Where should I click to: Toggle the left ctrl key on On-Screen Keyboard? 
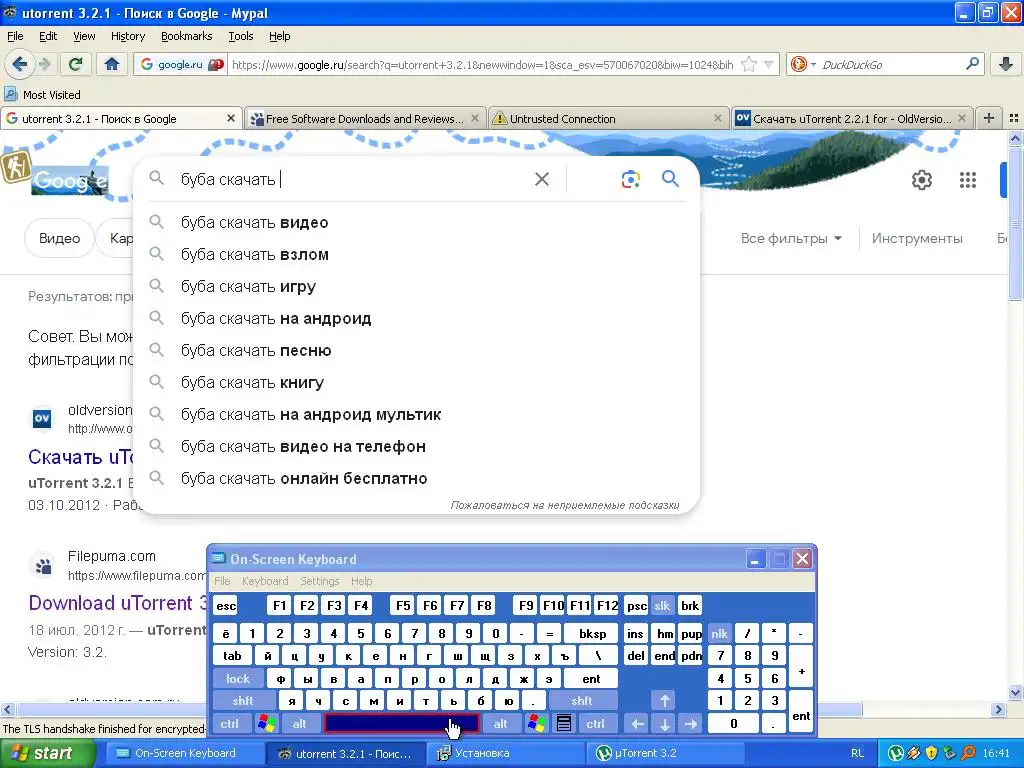click(x=229, y=724)
